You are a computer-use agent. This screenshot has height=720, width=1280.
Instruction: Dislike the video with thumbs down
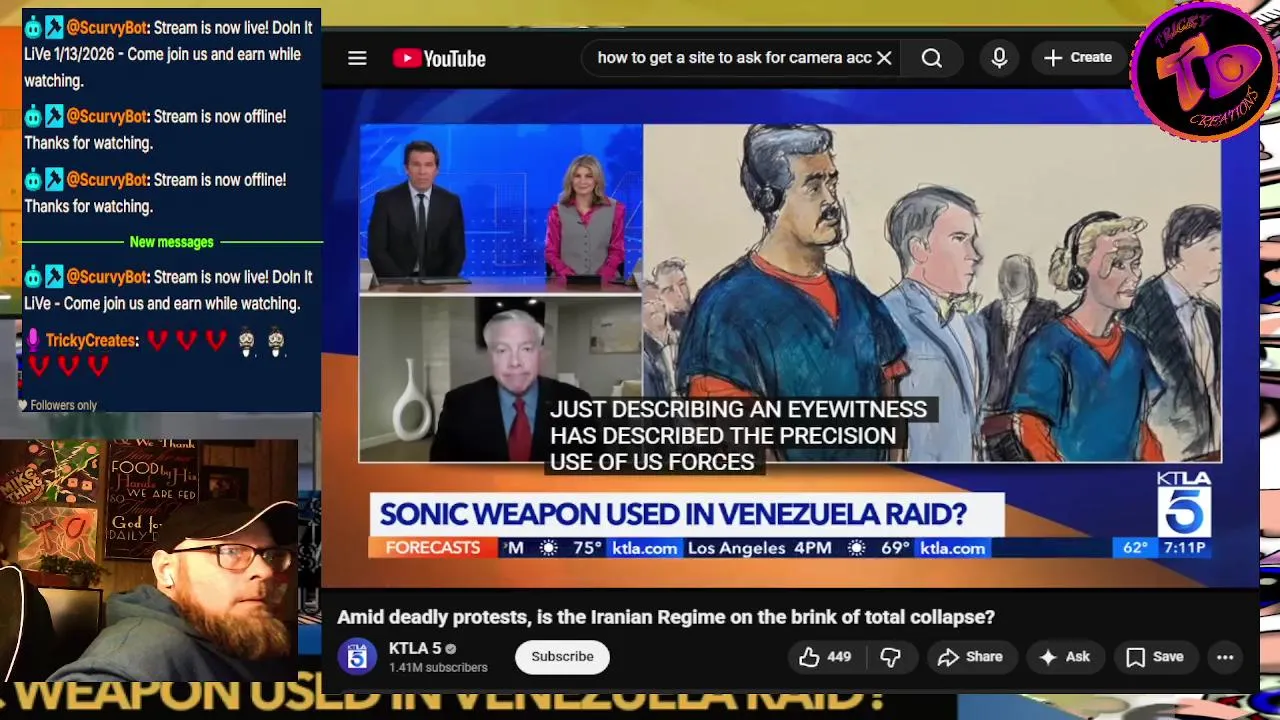click(x=890, y=657)
